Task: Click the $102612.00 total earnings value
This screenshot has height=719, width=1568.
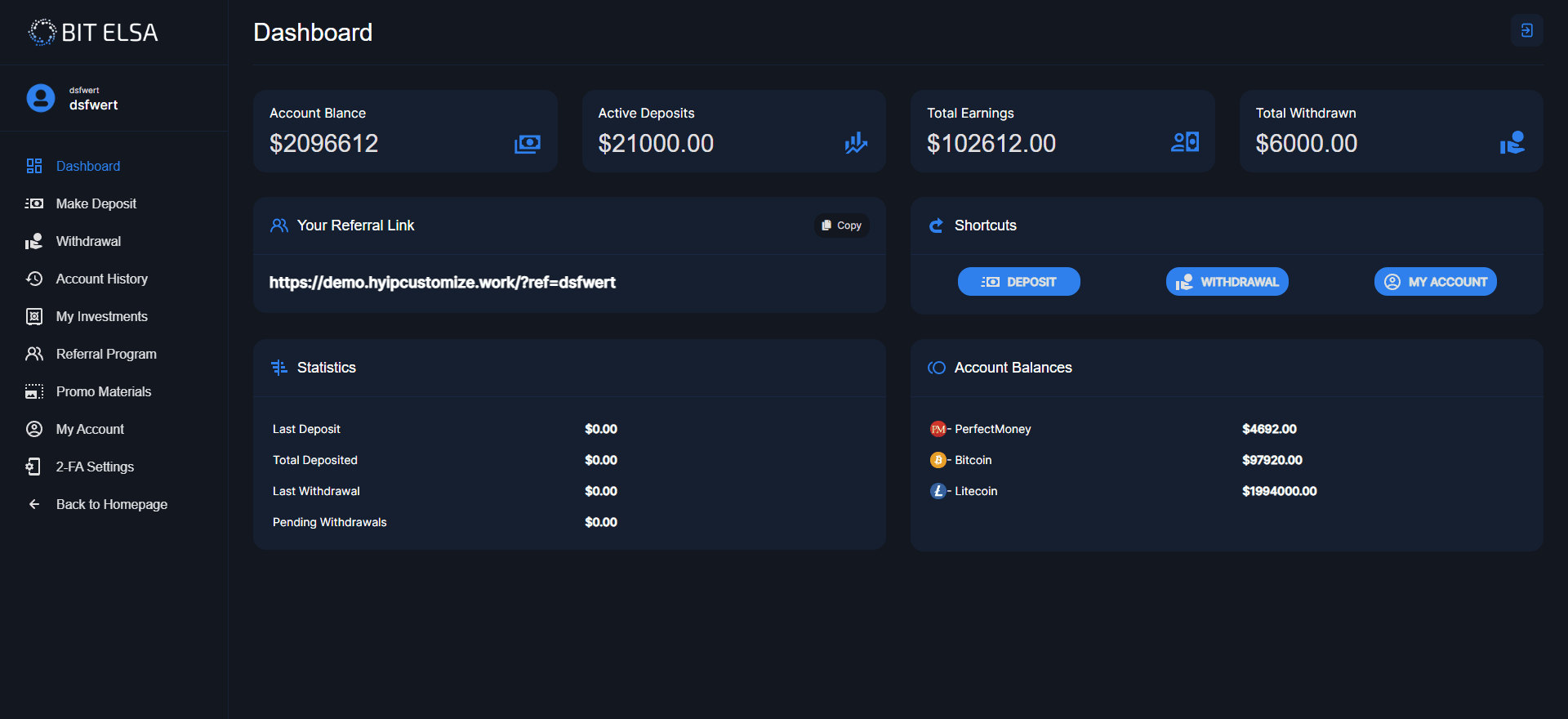Action: pyautogui.click(x=991, y=144)
